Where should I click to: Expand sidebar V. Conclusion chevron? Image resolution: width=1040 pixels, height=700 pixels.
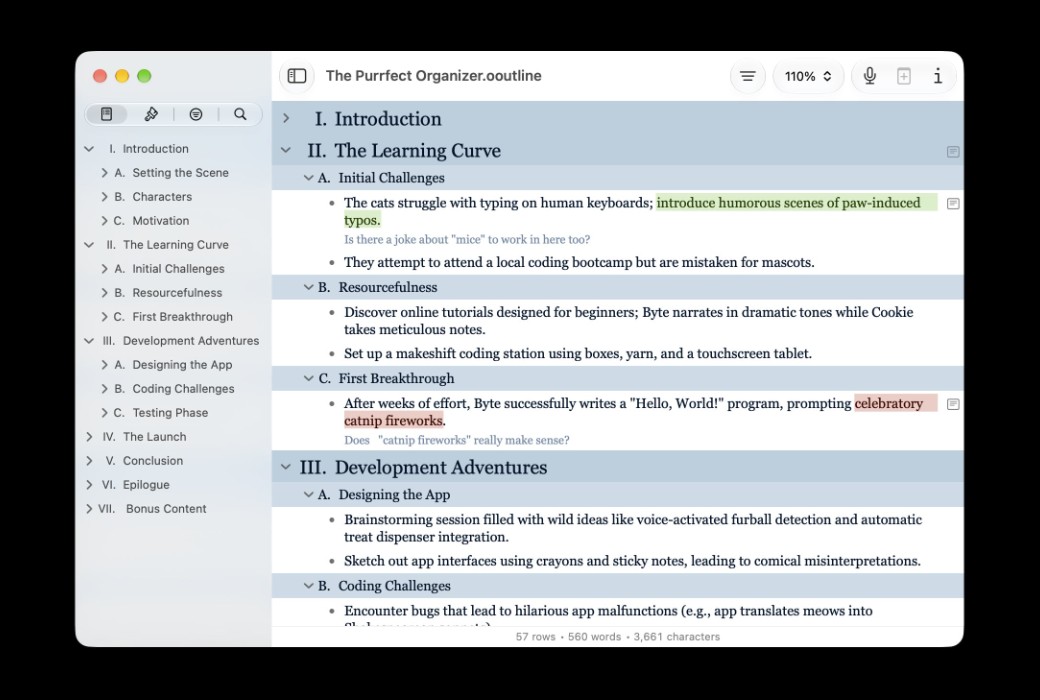(89, 460)
